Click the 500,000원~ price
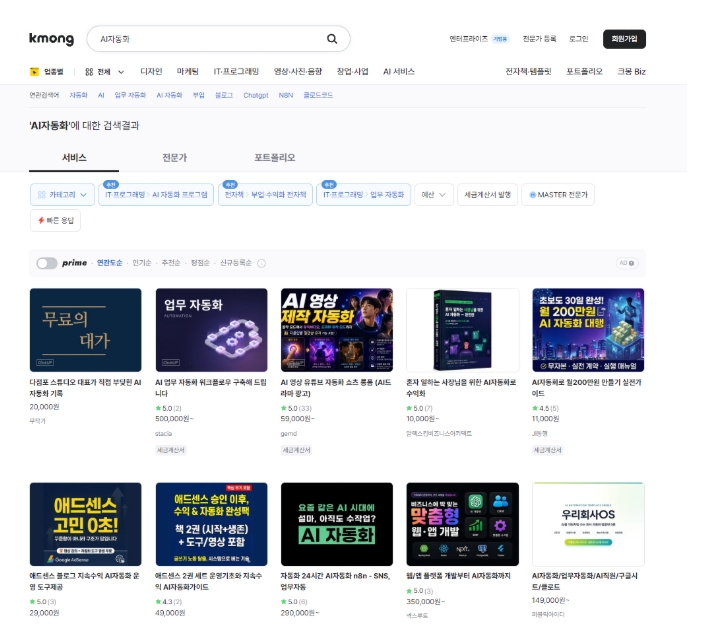 pos(174,419)
